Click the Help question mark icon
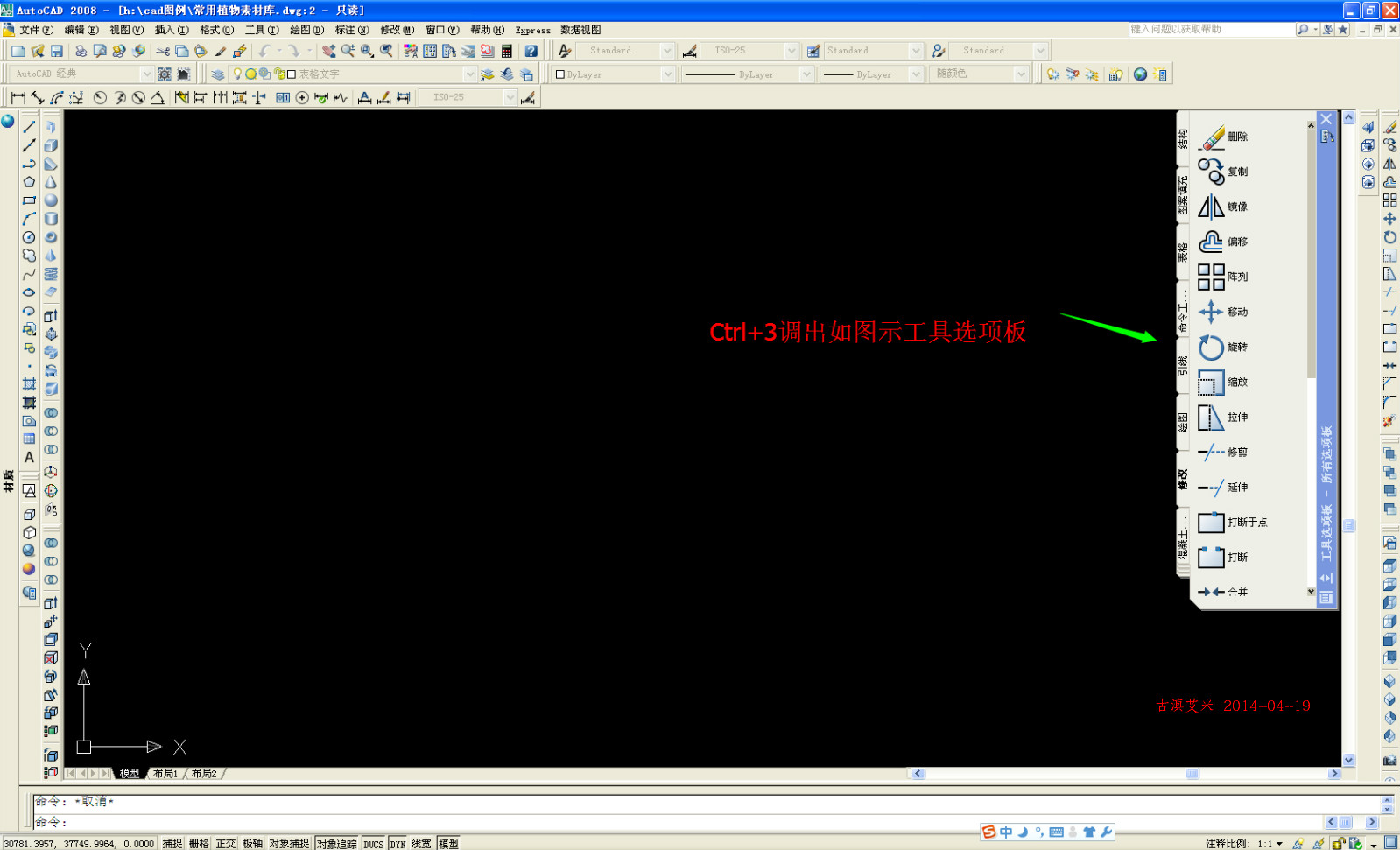The height and width of the screenshot is (850, 1400). click(531, 51)
